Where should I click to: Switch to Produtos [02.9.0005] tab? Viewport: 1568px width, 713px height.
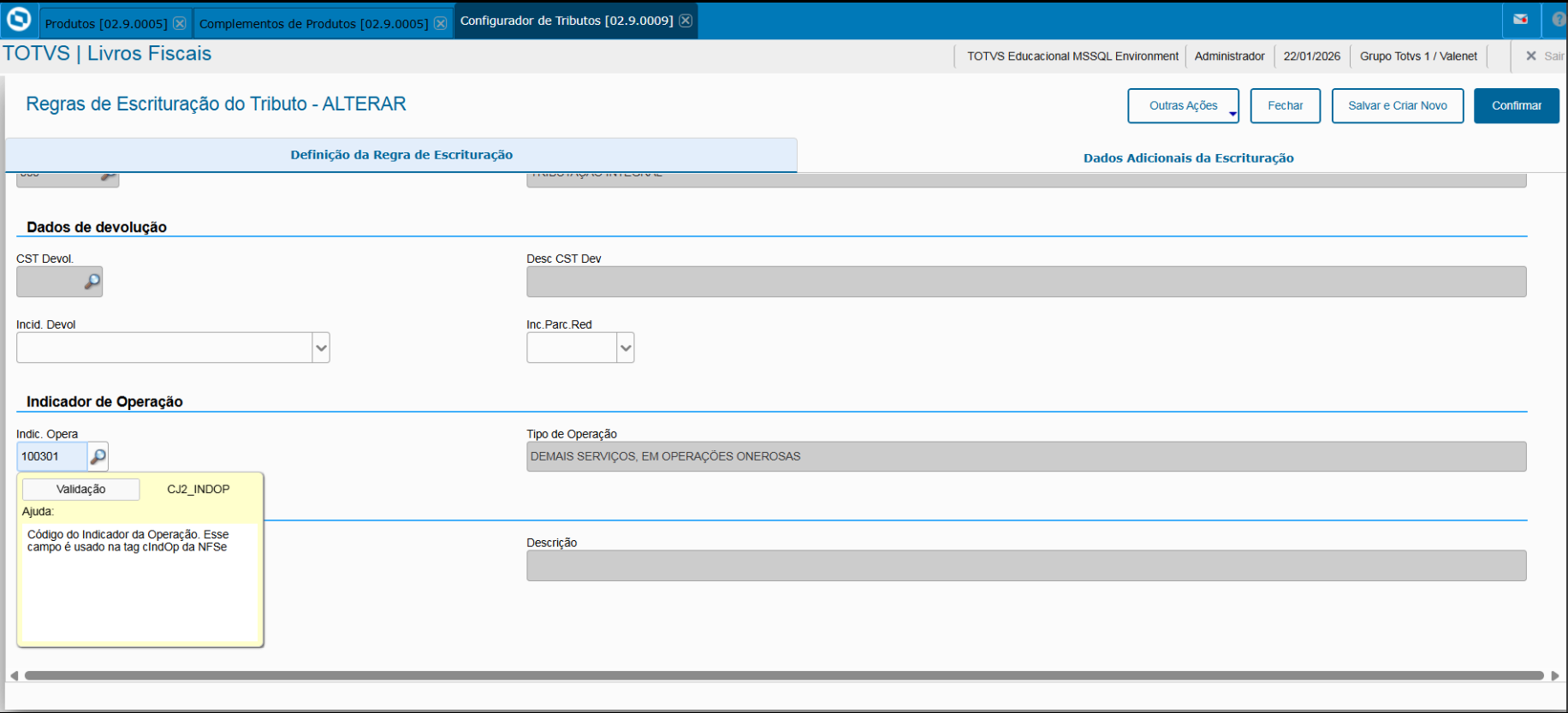click(106, 23)
